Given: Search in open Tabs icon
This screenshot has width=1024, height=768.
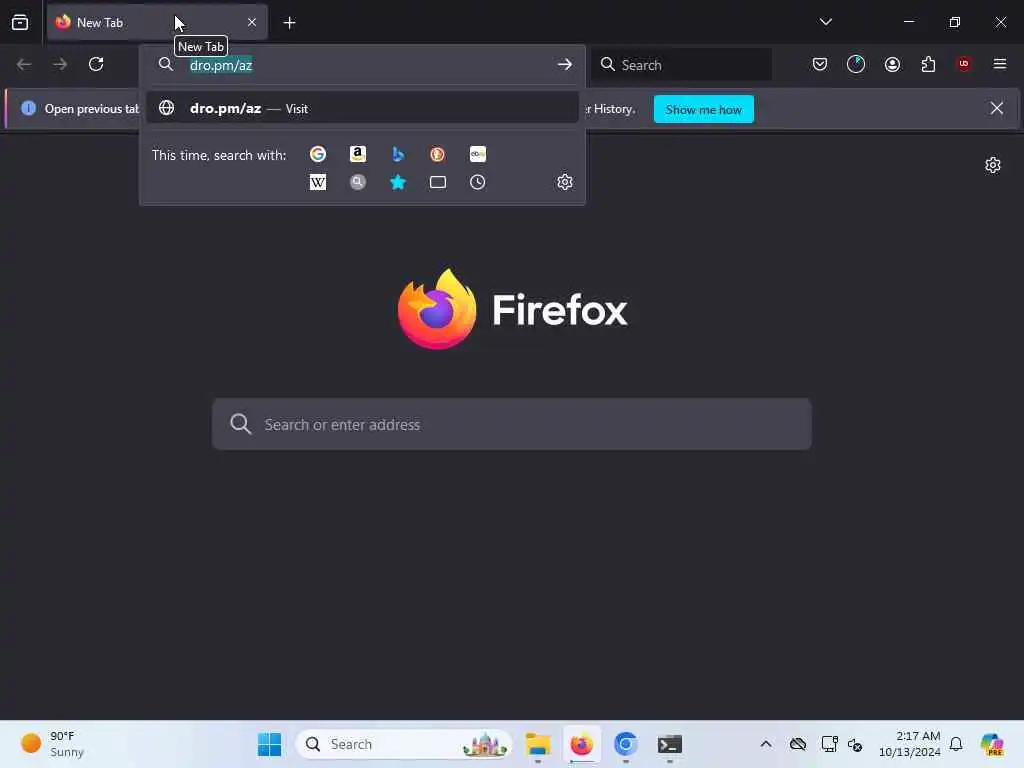Looking at the screenshot, I should pos(438,182).
